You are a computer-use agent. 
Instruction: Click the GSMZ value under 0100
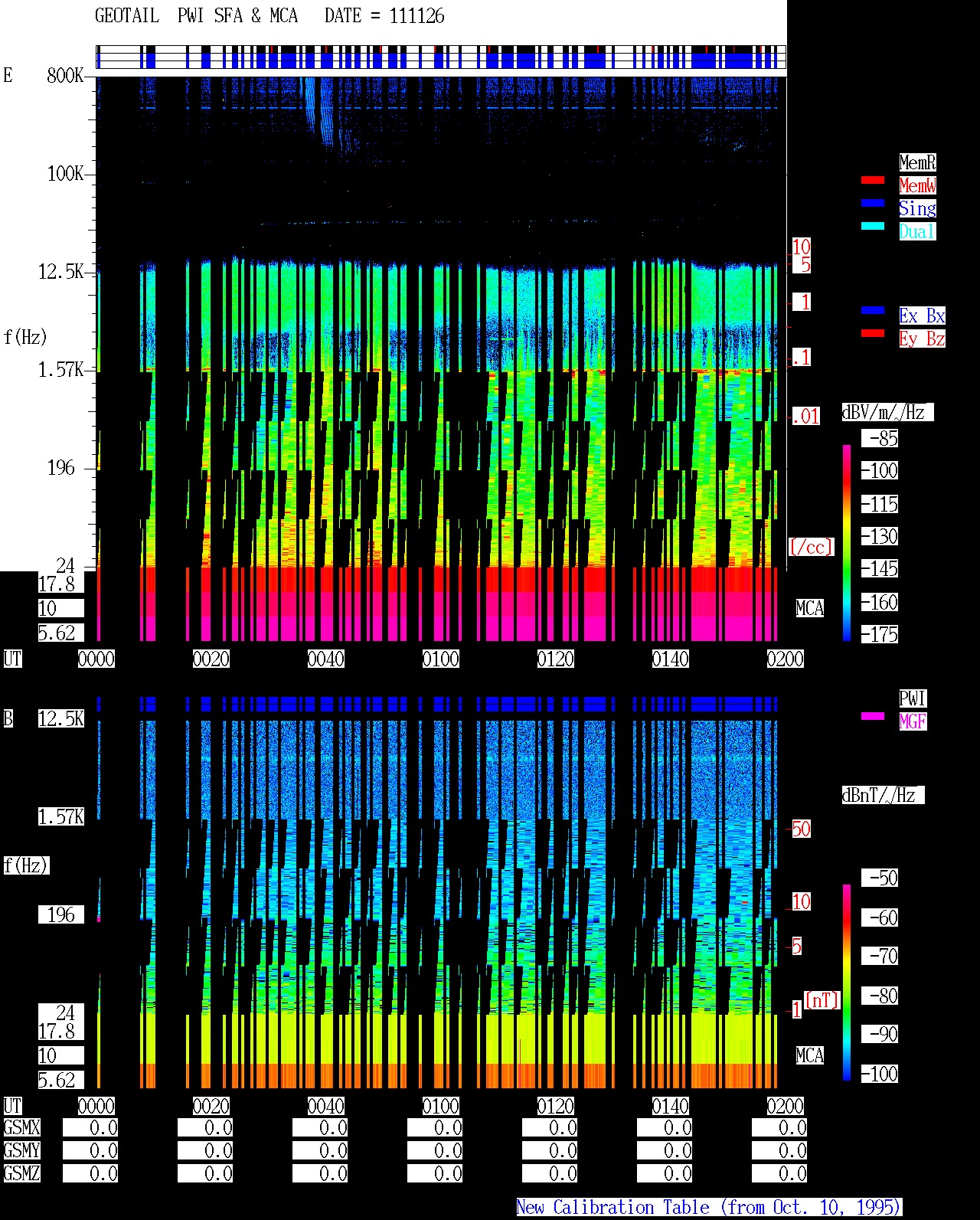[x=435, y=1174]
